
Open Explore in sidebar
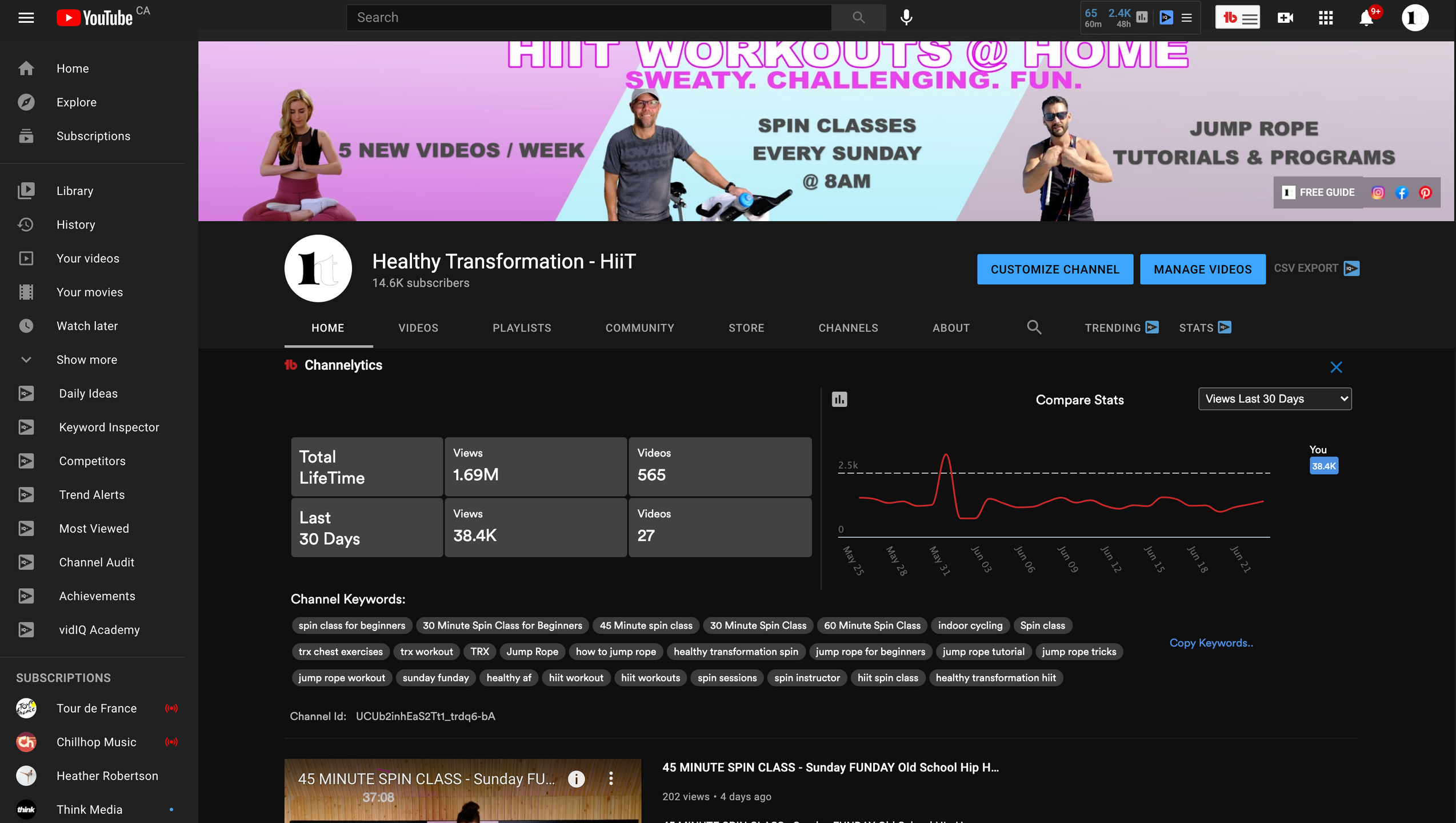point(93,102)
